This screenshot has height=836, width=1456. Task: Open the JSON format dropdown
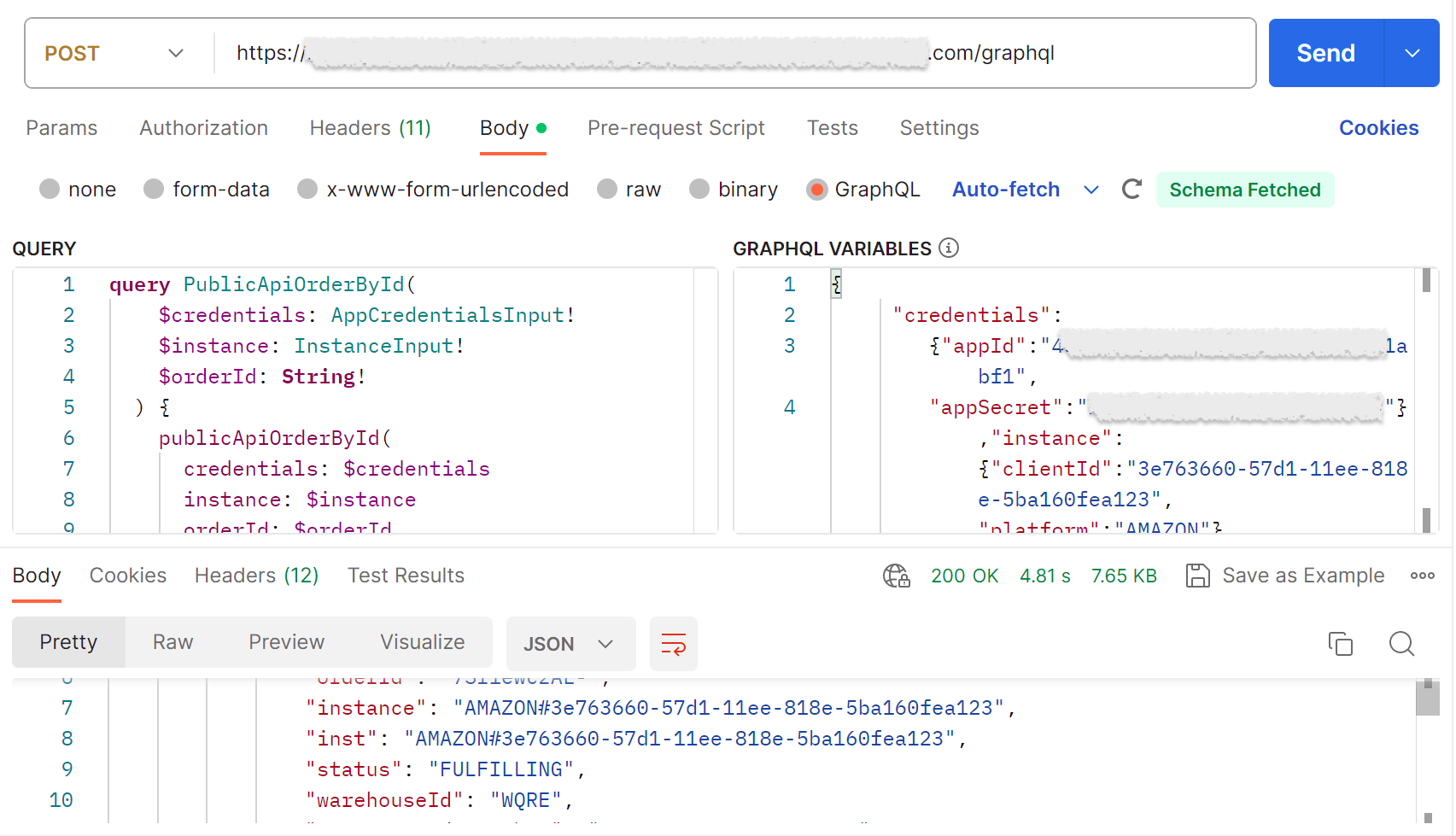pos(570,644)
